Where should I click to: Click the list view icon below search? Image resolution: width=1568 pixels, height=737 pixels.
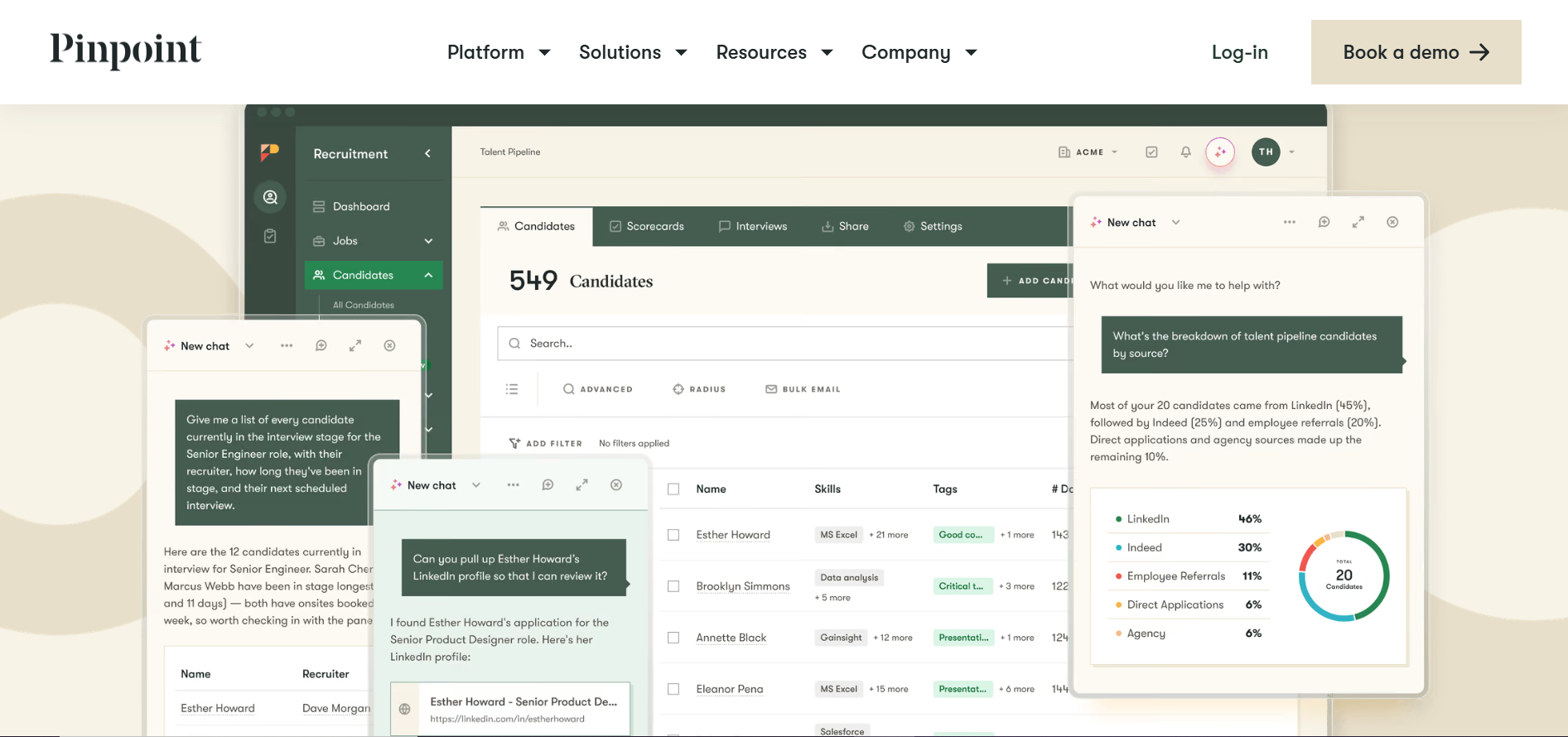coord(512,389)
